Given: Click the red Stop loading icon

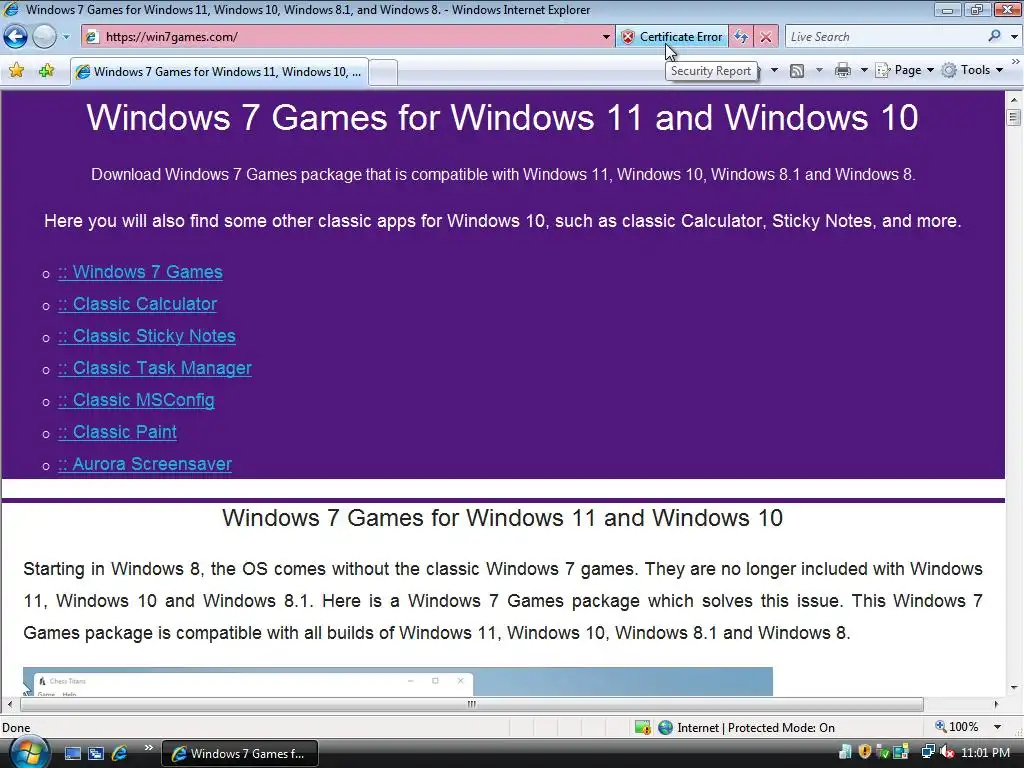Looking at the screenshot, I should coord(765,37).
